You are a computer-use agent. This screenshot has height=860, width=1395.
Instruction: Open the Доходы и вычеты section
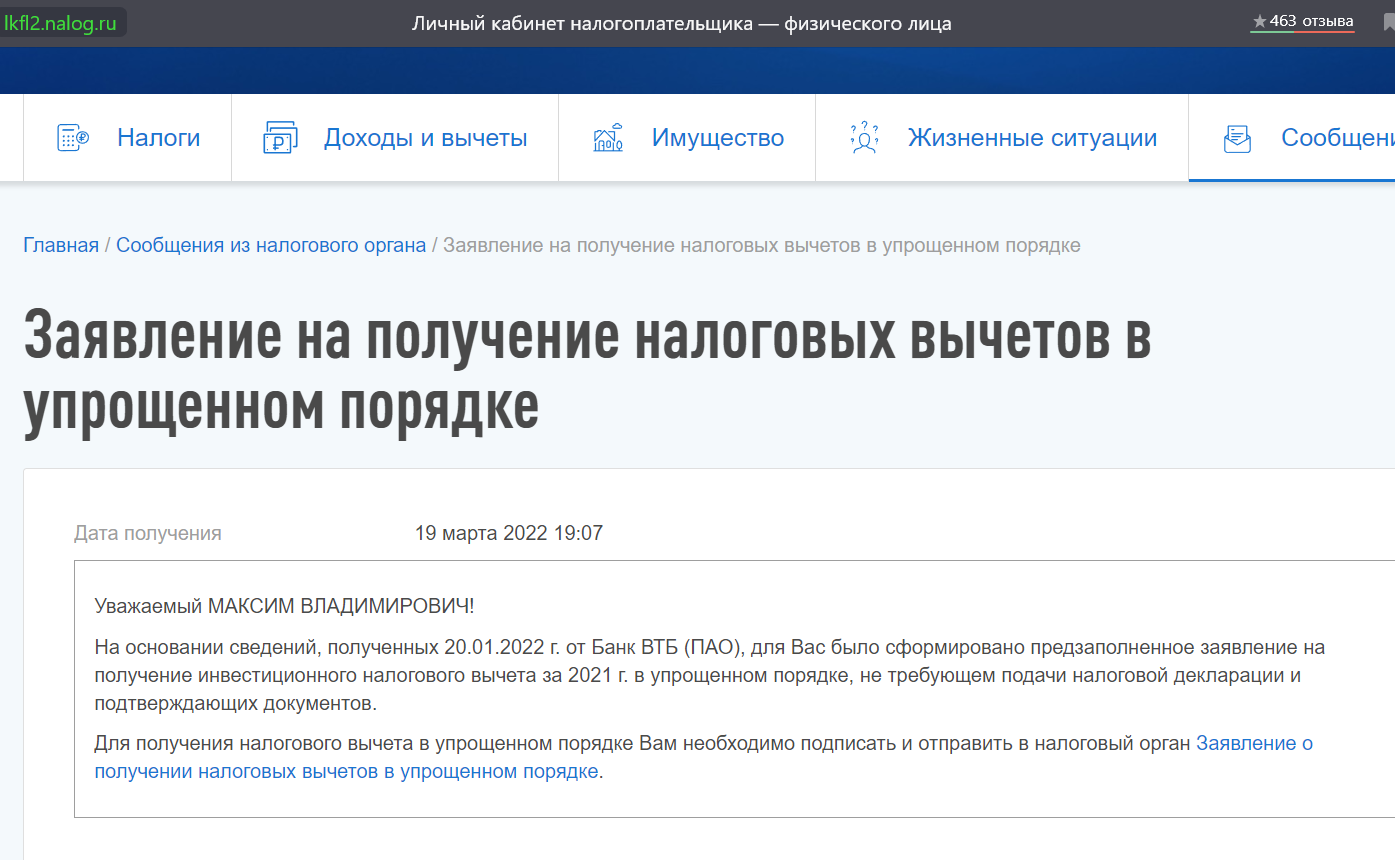425,138
